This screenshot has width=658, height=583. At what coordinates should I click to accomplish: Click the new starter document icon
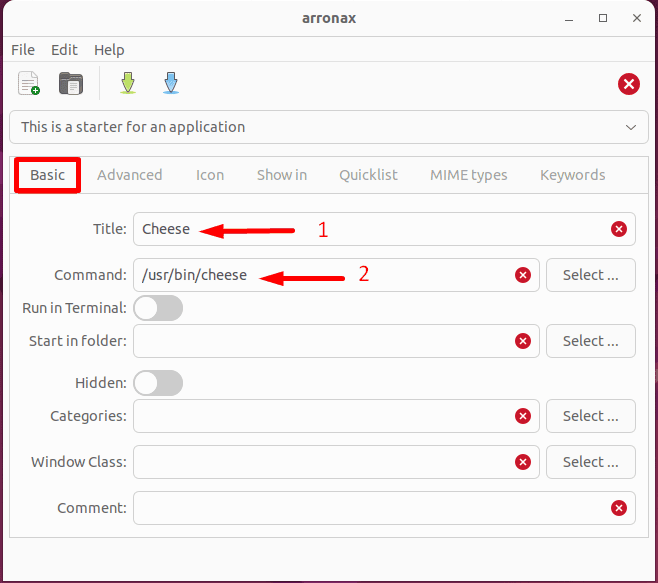pyautogui.click(x=29, y=84)
